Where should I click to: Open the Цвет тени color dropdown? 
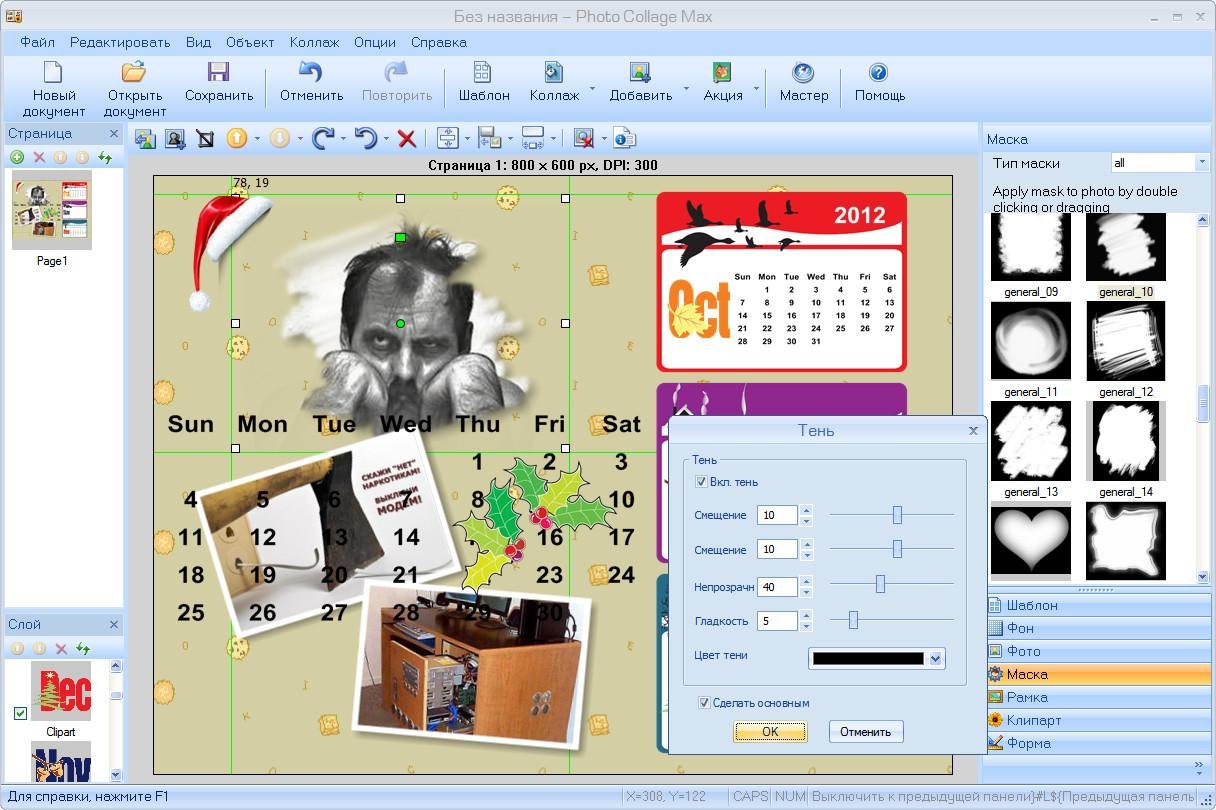click(x=936, y=658)
